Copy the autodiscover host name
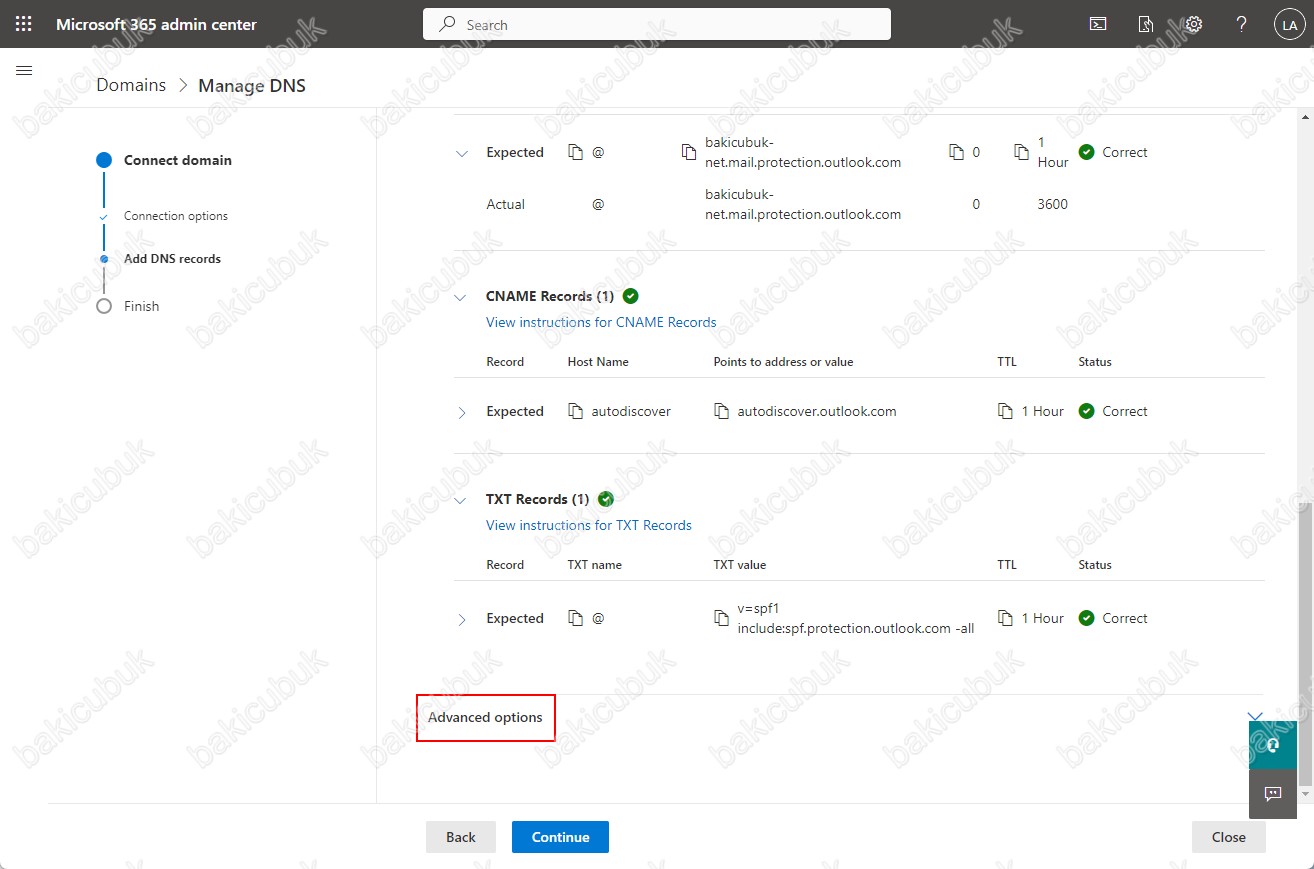 coord(575,411)
